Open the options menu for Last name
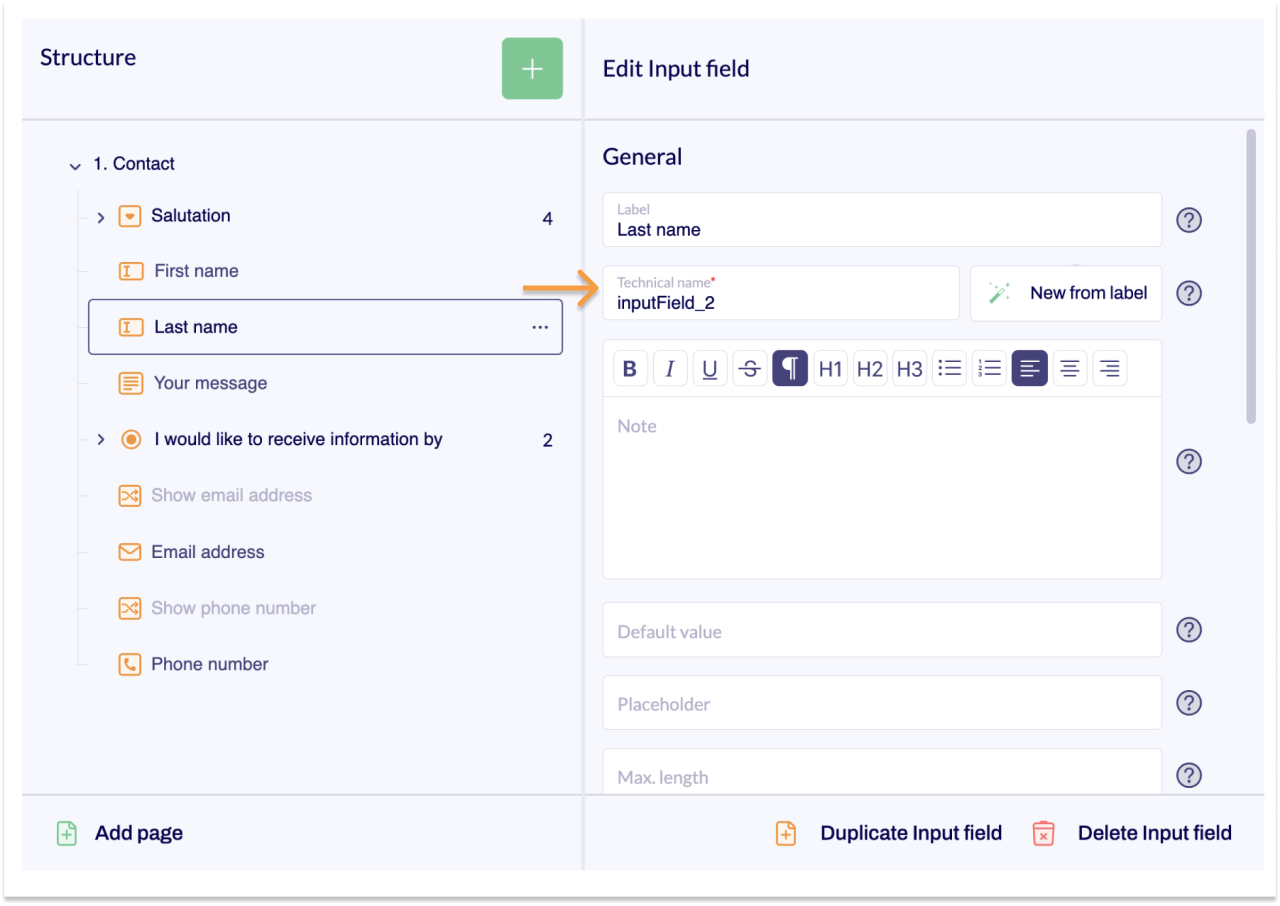Image resolution: width=1280 pixels, height=906 pixels. (x=539, y=327)
